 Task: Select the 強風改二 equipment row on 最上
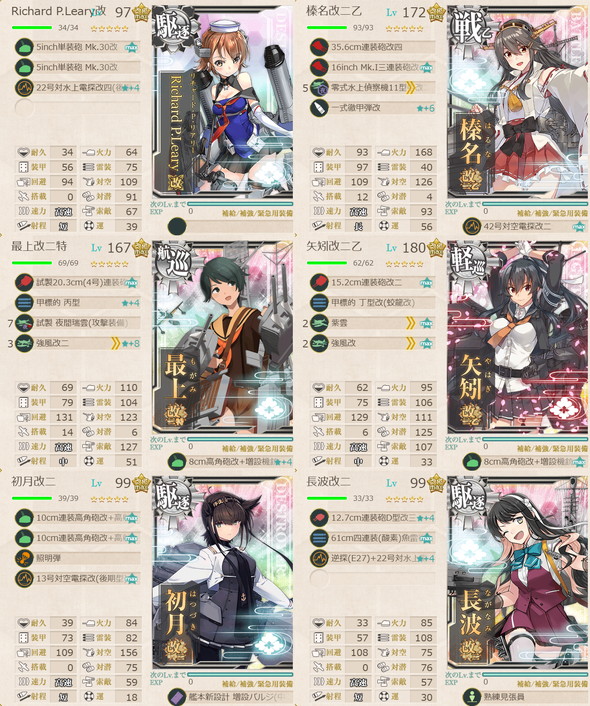(77, 343)
